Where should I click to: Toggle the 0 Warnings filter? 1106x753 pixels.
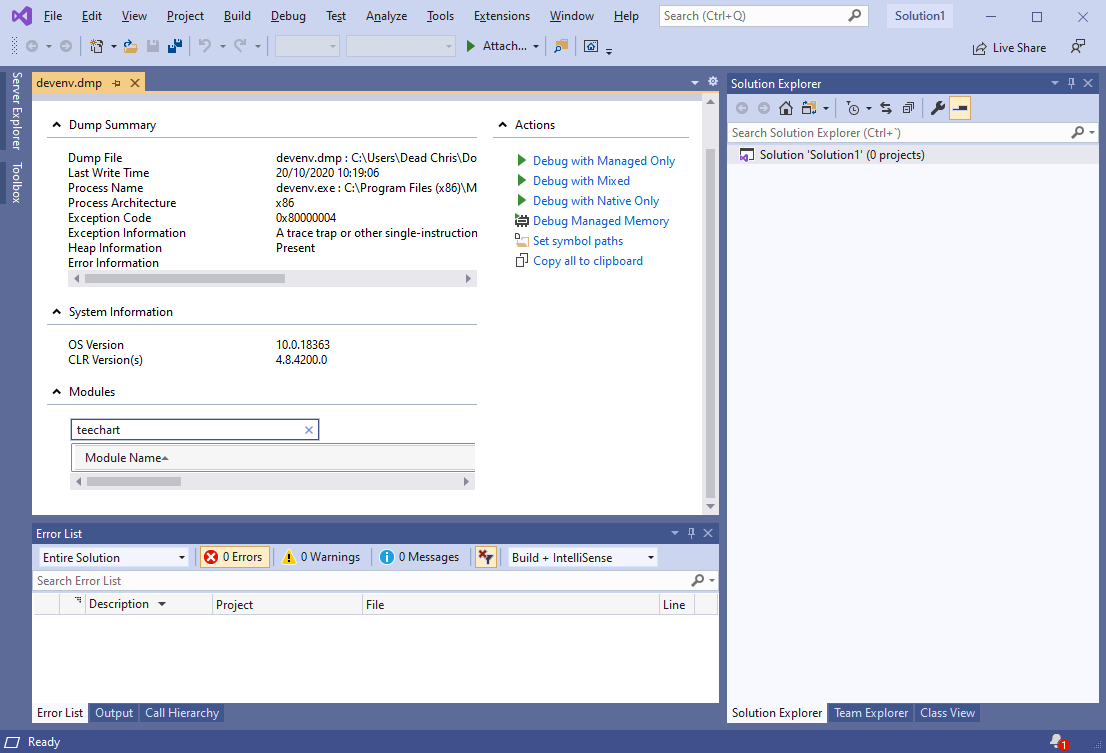(x=321, y=557)
